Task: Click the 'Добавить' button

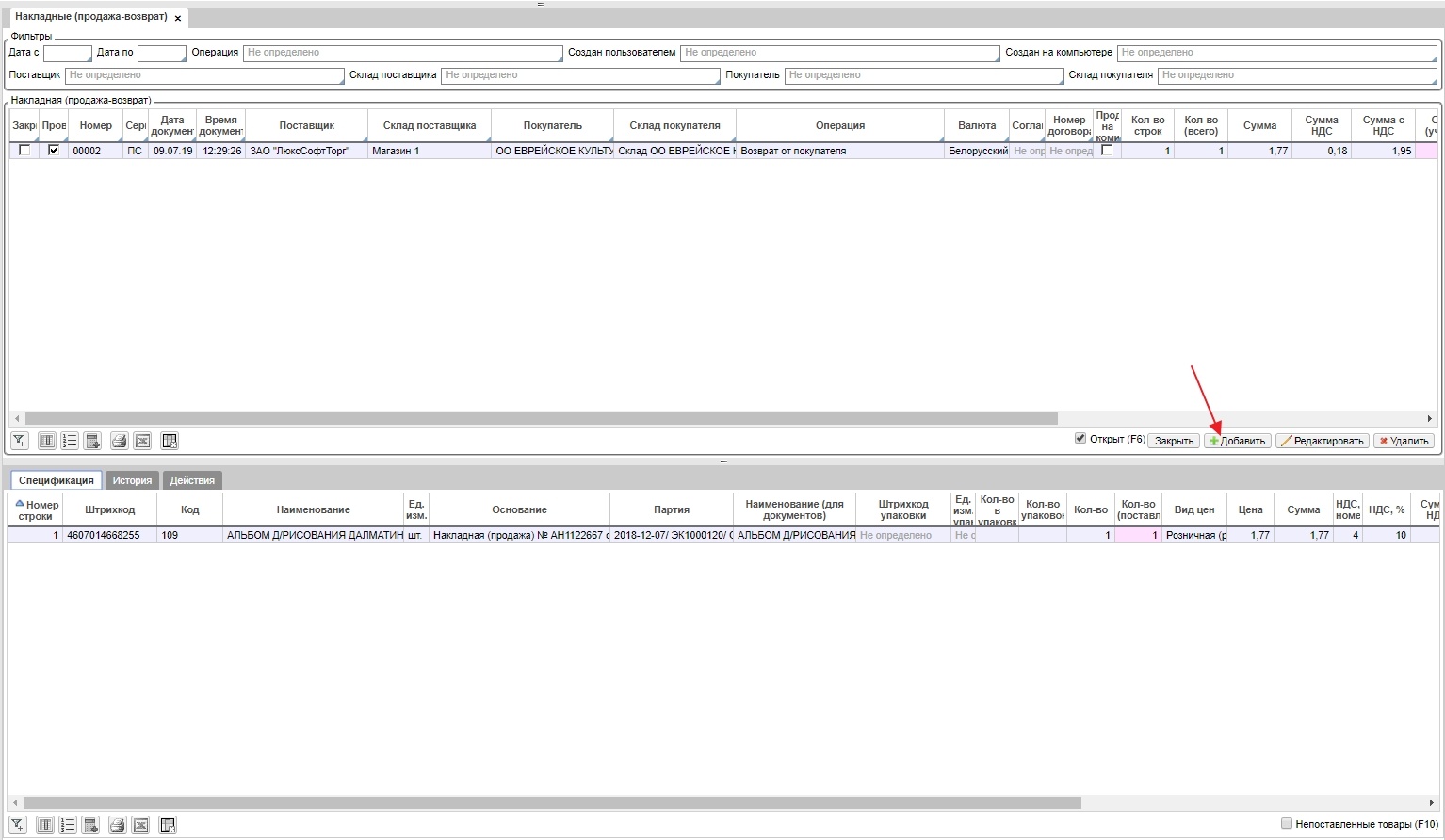Action: (1237, 441)
